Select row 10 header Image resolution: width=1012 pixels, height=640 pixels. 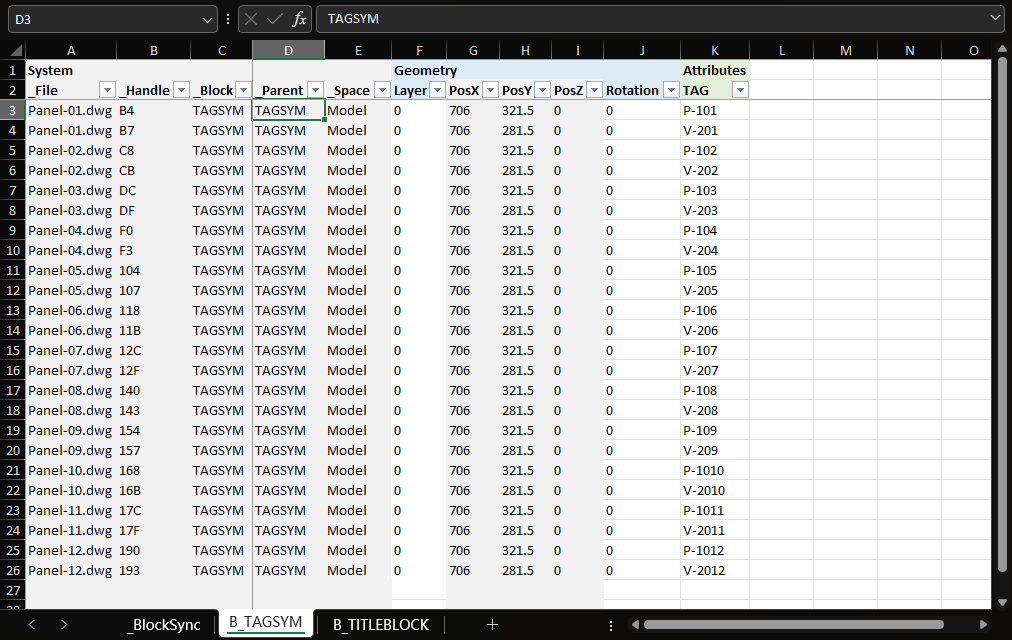tap(13, 250)
